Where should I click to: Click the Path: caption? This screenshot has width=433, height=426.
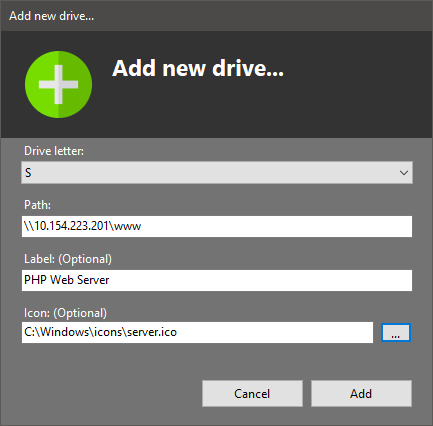click(37, 205)
